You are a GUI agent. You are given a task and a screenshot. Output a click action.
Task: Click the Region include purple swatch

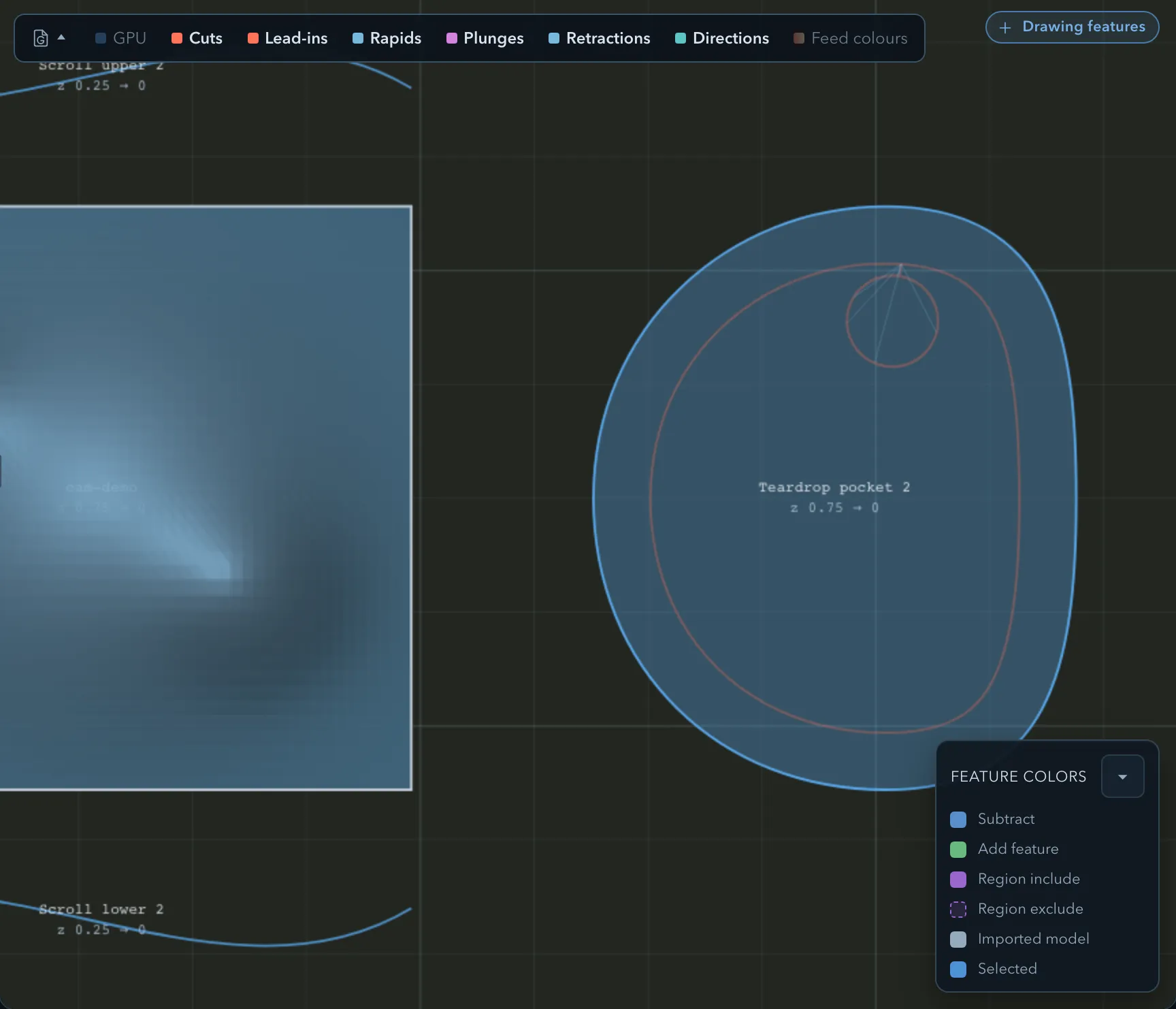pyautogui.click(x=958, y=879)
